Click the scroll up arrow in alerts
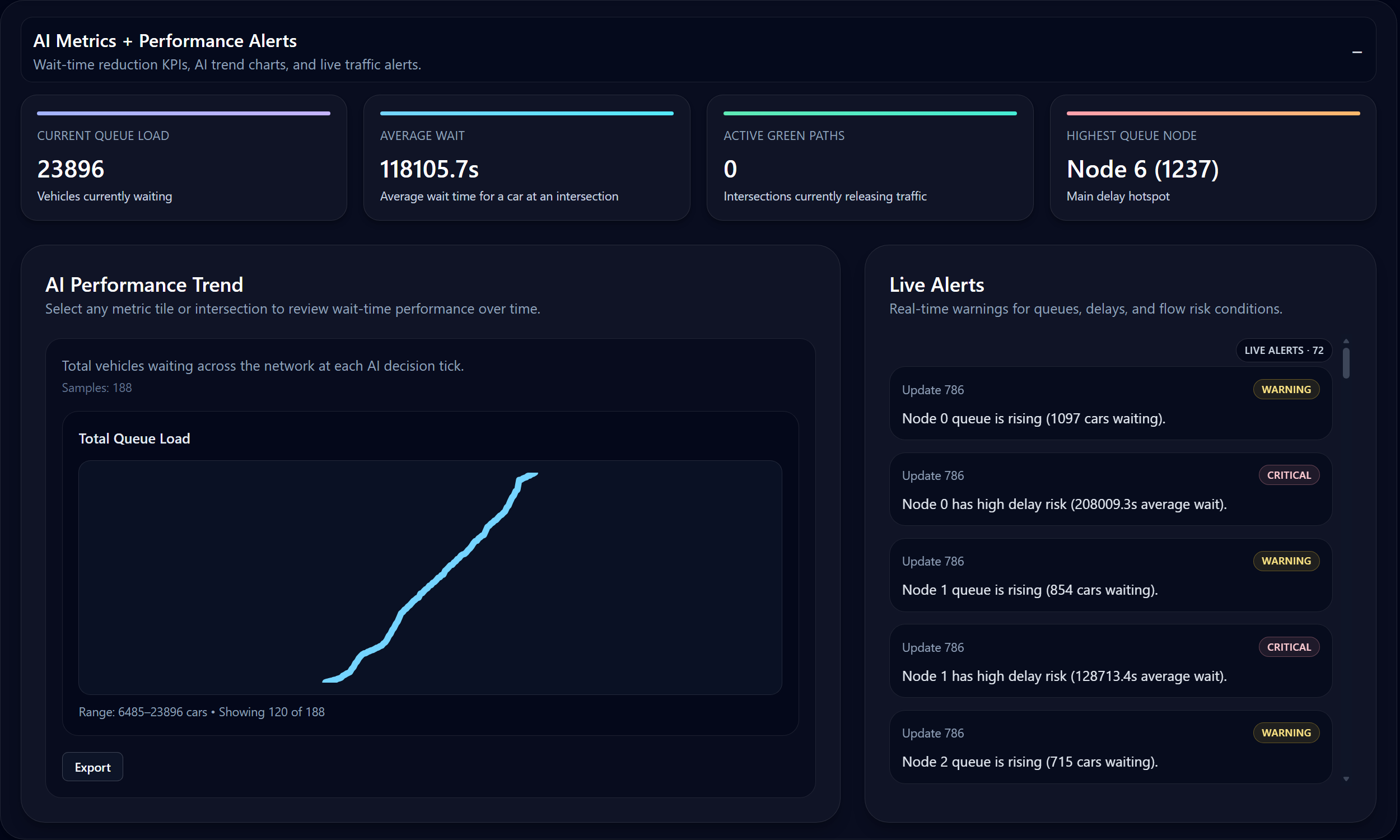 (1346, 342)
